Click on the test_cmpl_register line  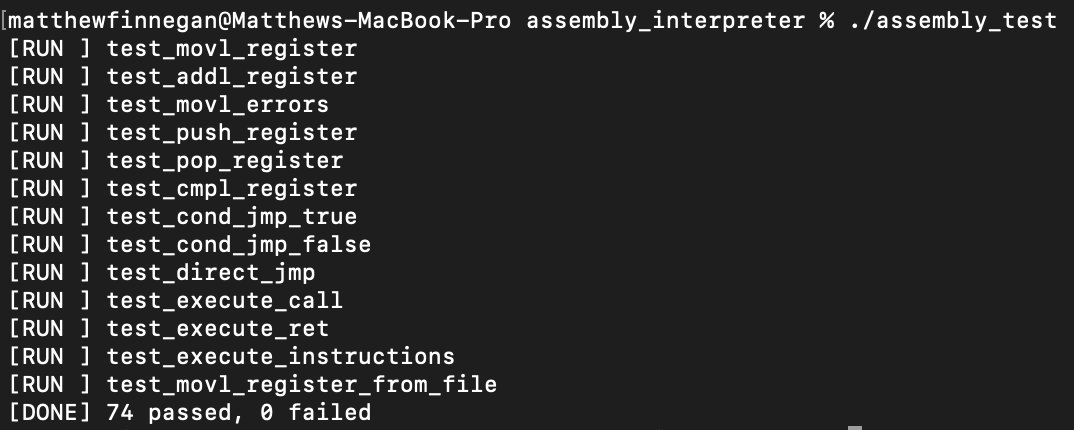pos(231,188)
